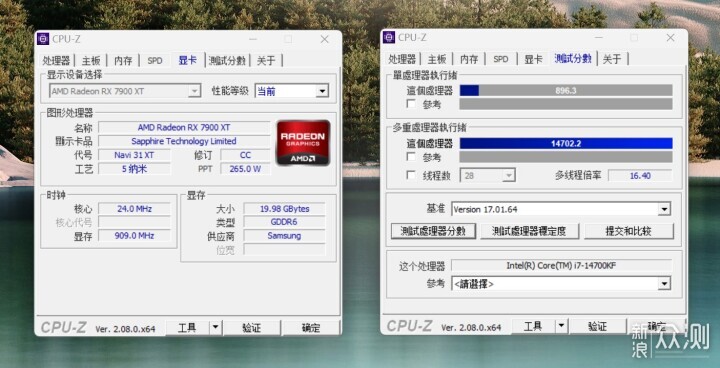This screenshot has width=720, height=368.
Task: Click the PPT value 265.0 W
Action: tap(246, 169)
